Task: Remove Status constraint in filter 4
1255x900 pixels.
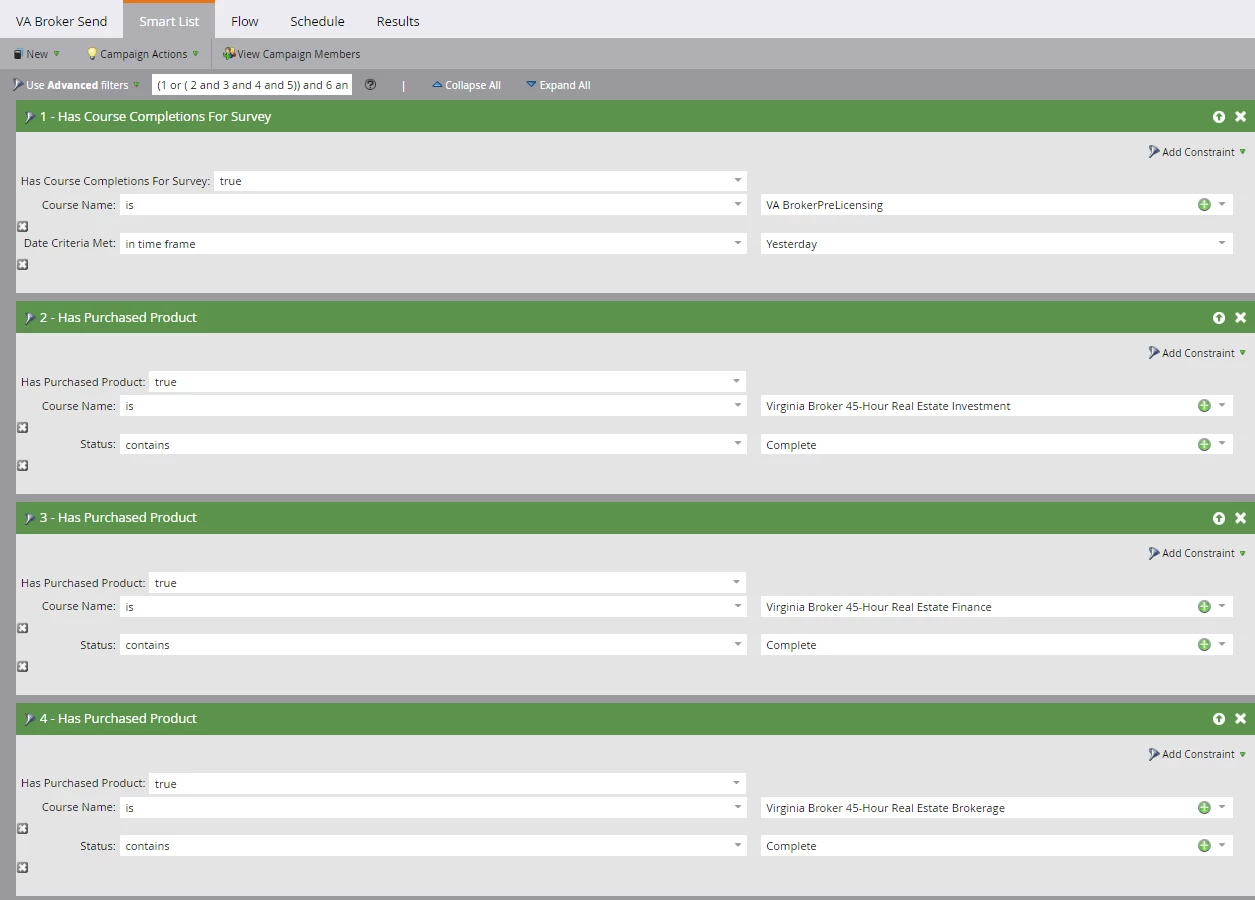Action: (x=23, y=868)
